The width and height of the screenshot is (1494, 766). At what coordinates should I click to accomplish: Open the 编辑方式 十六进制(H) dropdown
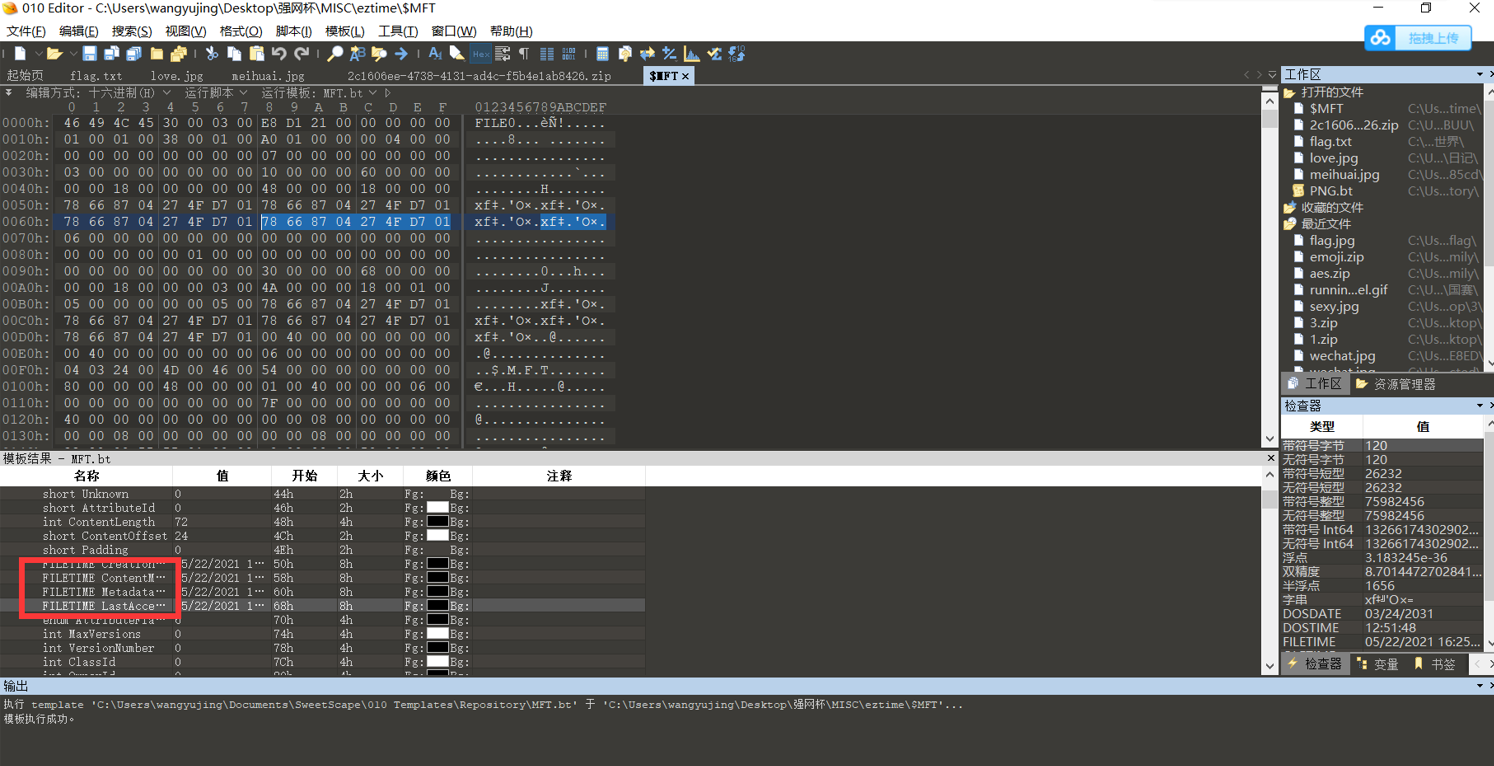(165, 93)
